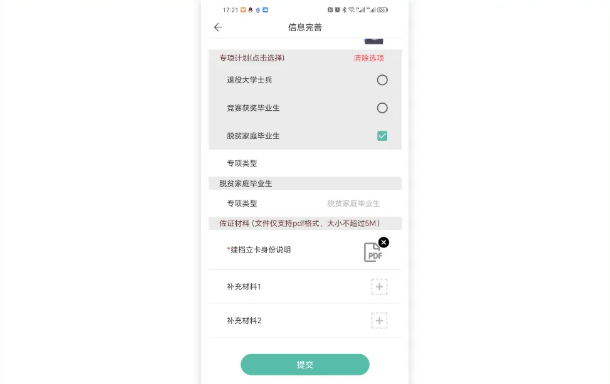Viewport: 610px width, 384px height.
Task: Tap the 脱贫家庭毕业生 gray section header
Action: tap(305, 183)
